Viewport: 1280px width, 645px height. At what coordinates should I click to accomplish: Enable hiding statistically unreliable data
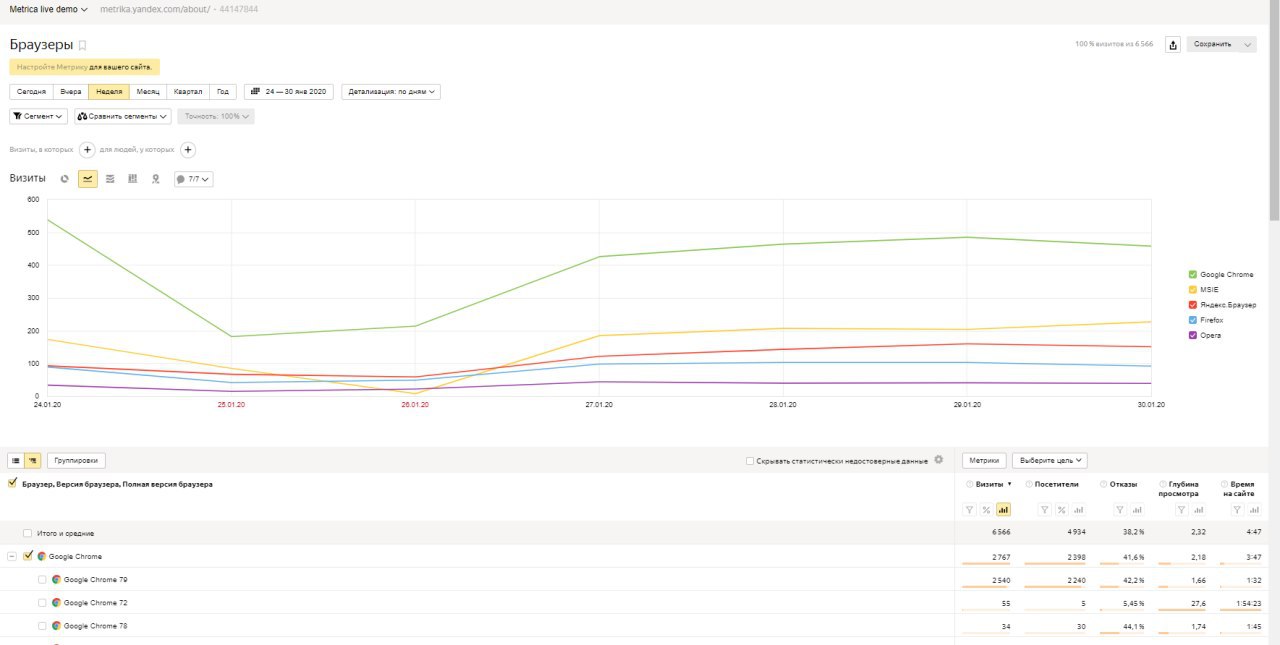750,461
